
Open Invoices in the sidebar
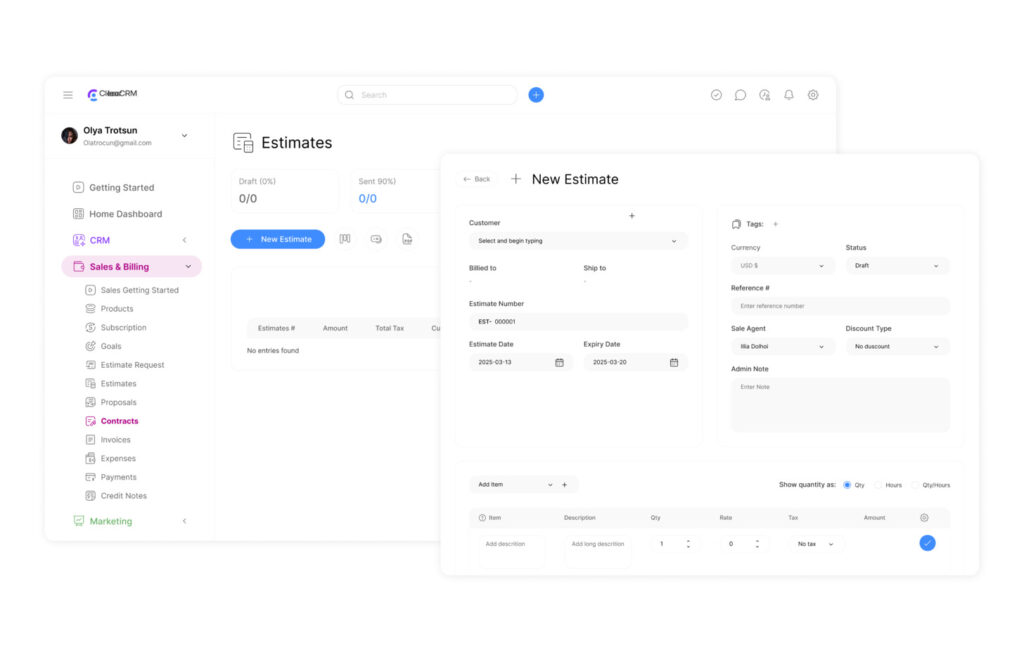click(115, 440)
